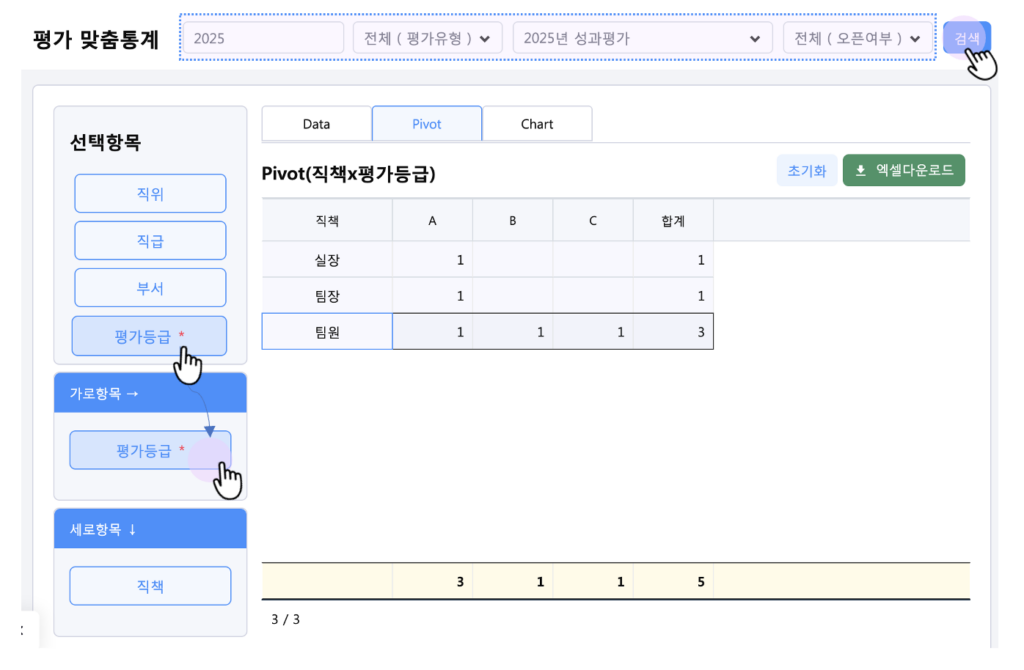Select the Pivot tab

pos(427,124)
